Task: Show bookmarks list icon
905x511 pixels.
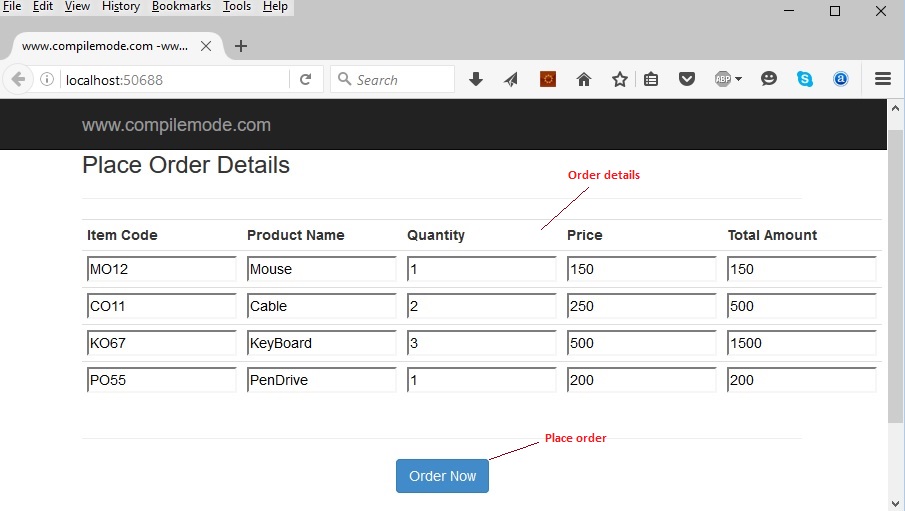Action: (x=651, y=79)
